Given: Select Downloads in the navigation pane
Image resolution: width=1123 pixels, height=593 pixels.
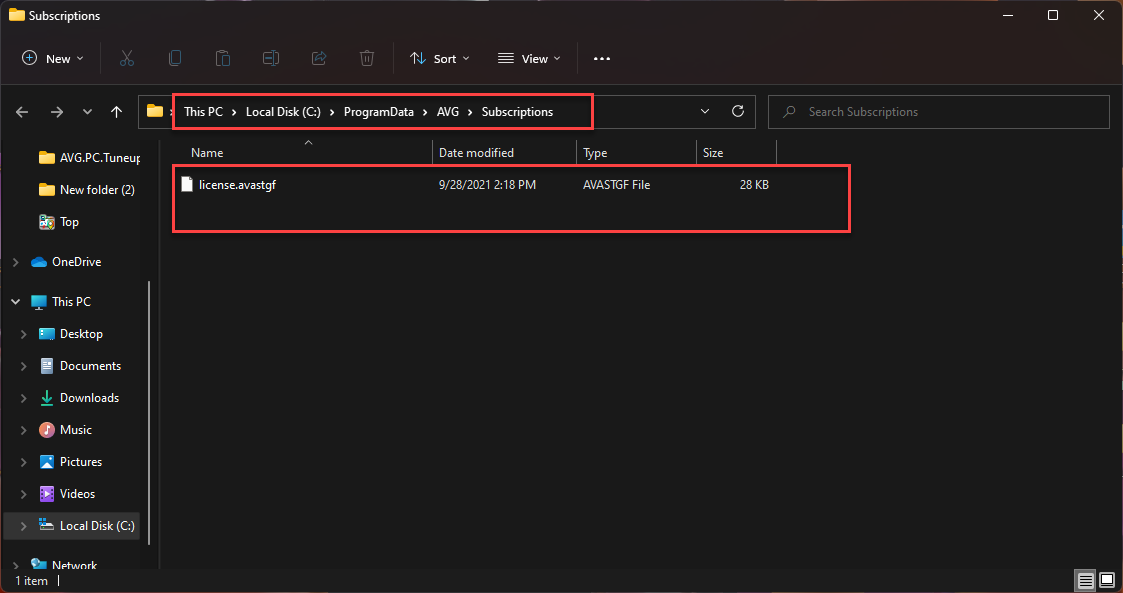Looking at the screenshot, I should click(79, 398).
